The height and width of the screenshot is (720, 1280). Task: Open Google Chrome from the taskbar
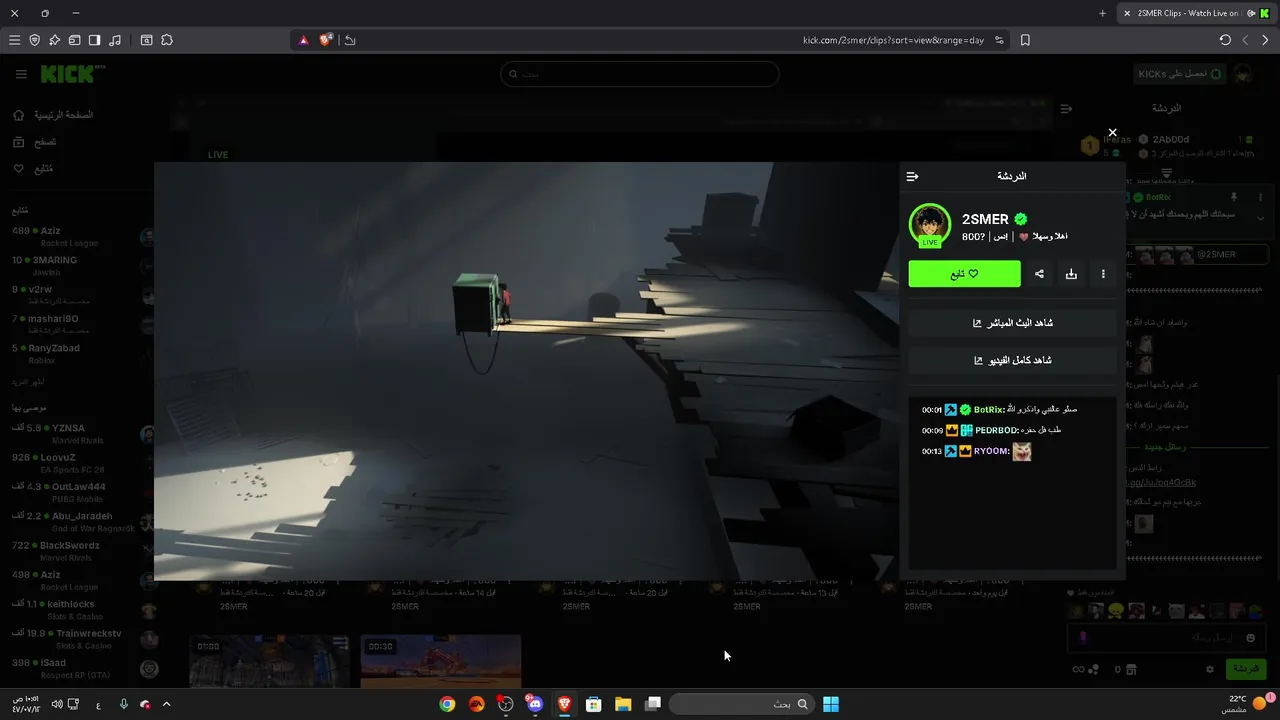[447, 704]
